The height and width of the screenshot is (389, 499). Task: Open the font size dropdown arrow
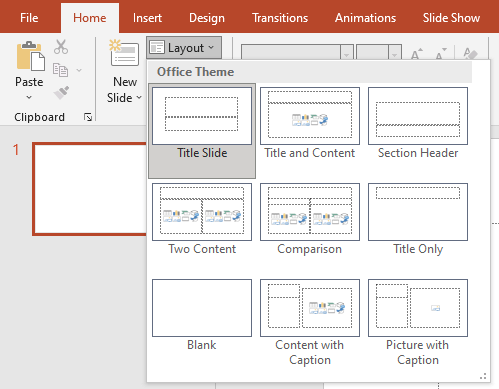coord(395,53)
